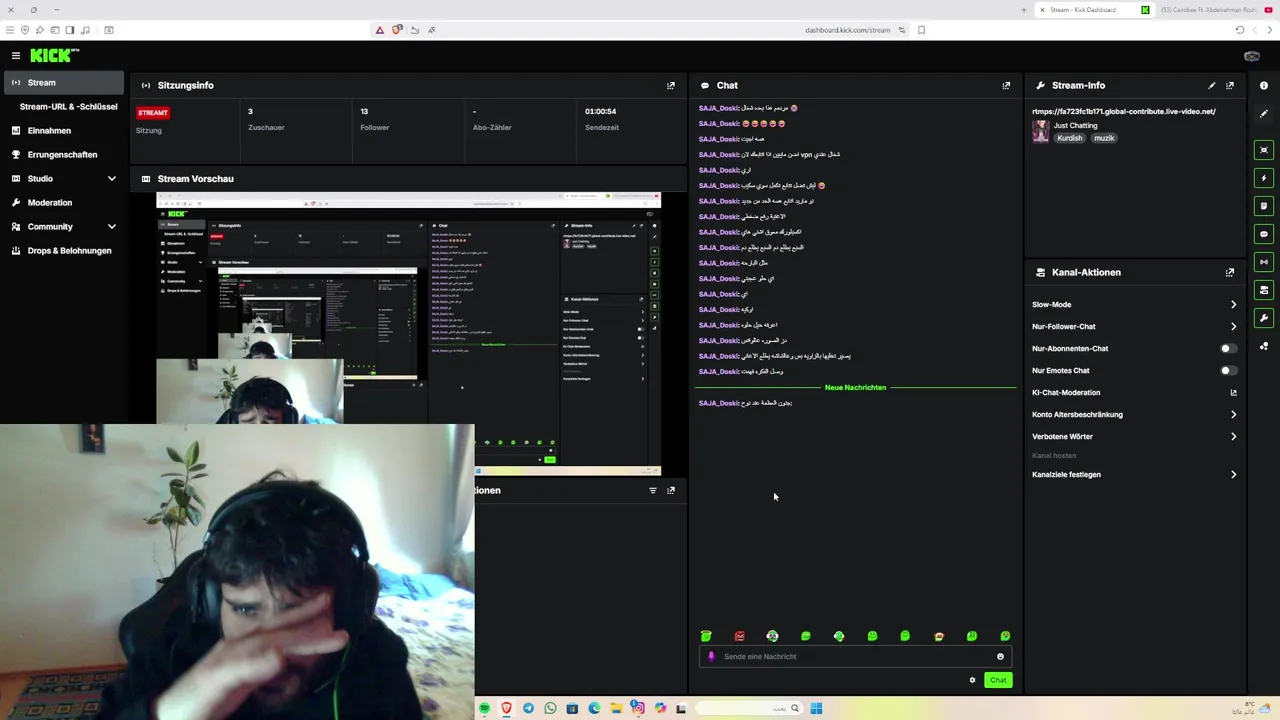Pop out the lower panel next to the filter icon
Viewport: 1280px width, 720px height.
(671, 491)
